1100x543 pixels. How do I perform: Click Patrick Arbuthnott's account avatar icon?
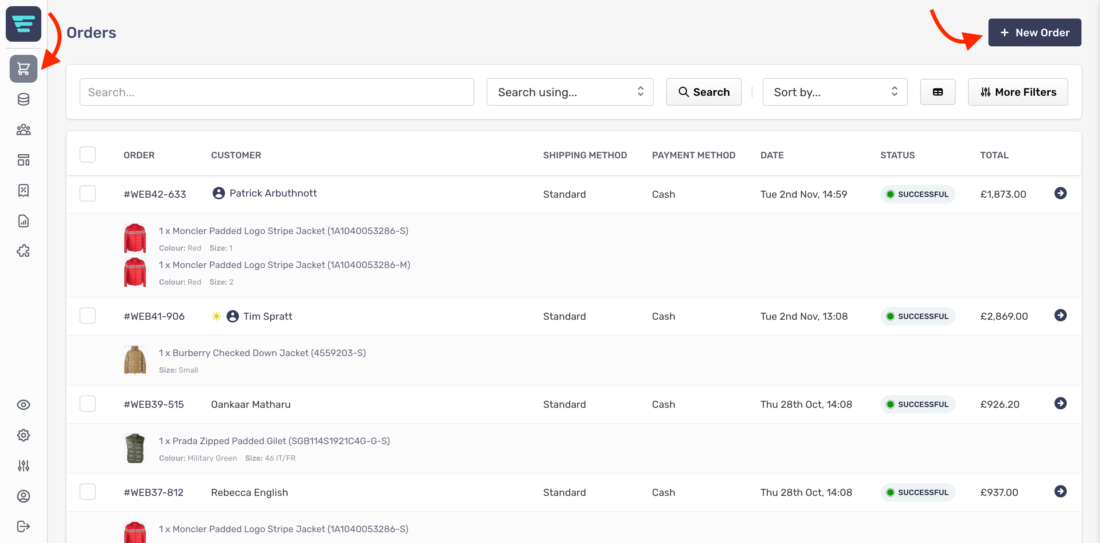click(218, 193)
